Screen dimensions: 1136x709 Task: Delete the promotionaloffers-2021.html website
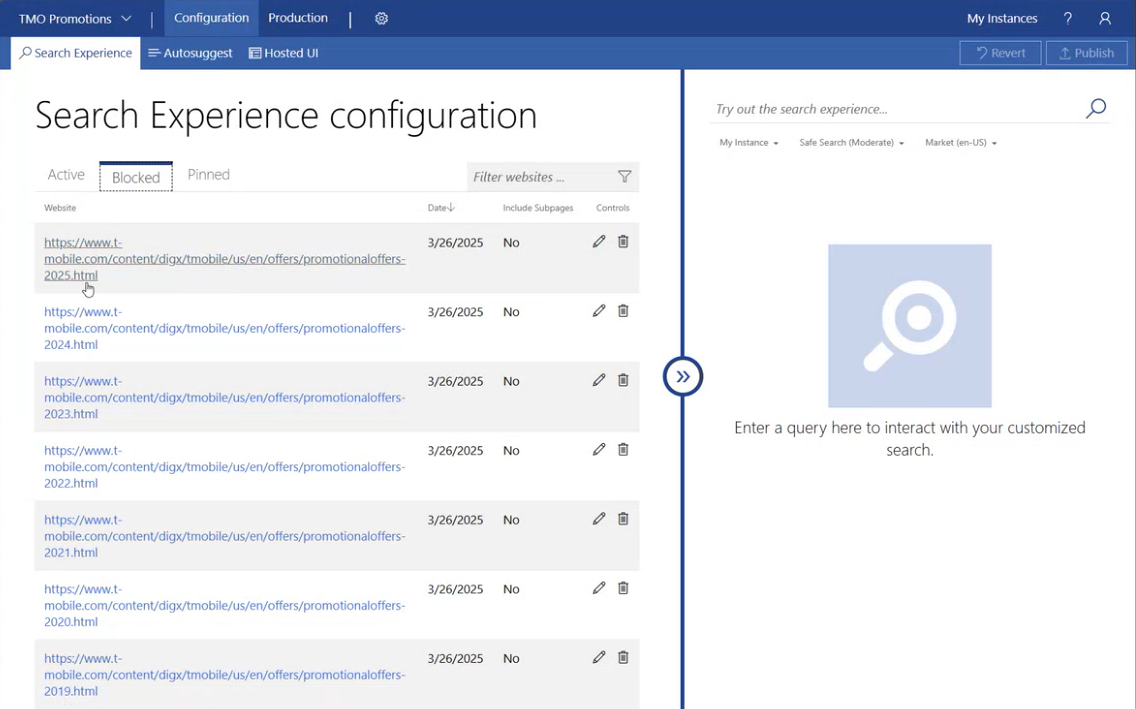point(623,519)
